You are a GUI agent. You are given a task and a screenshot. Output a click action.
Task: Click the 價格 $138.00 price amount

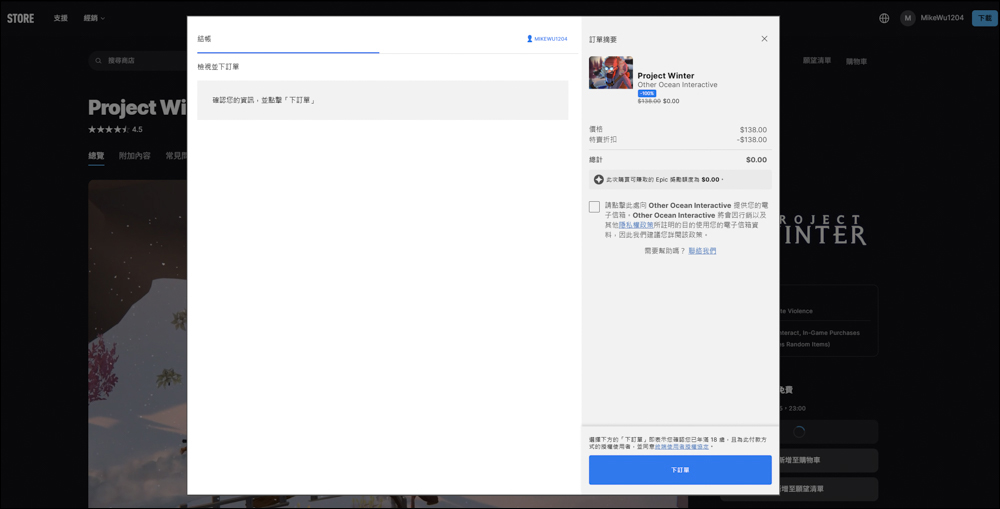click(x=753, y=129)
